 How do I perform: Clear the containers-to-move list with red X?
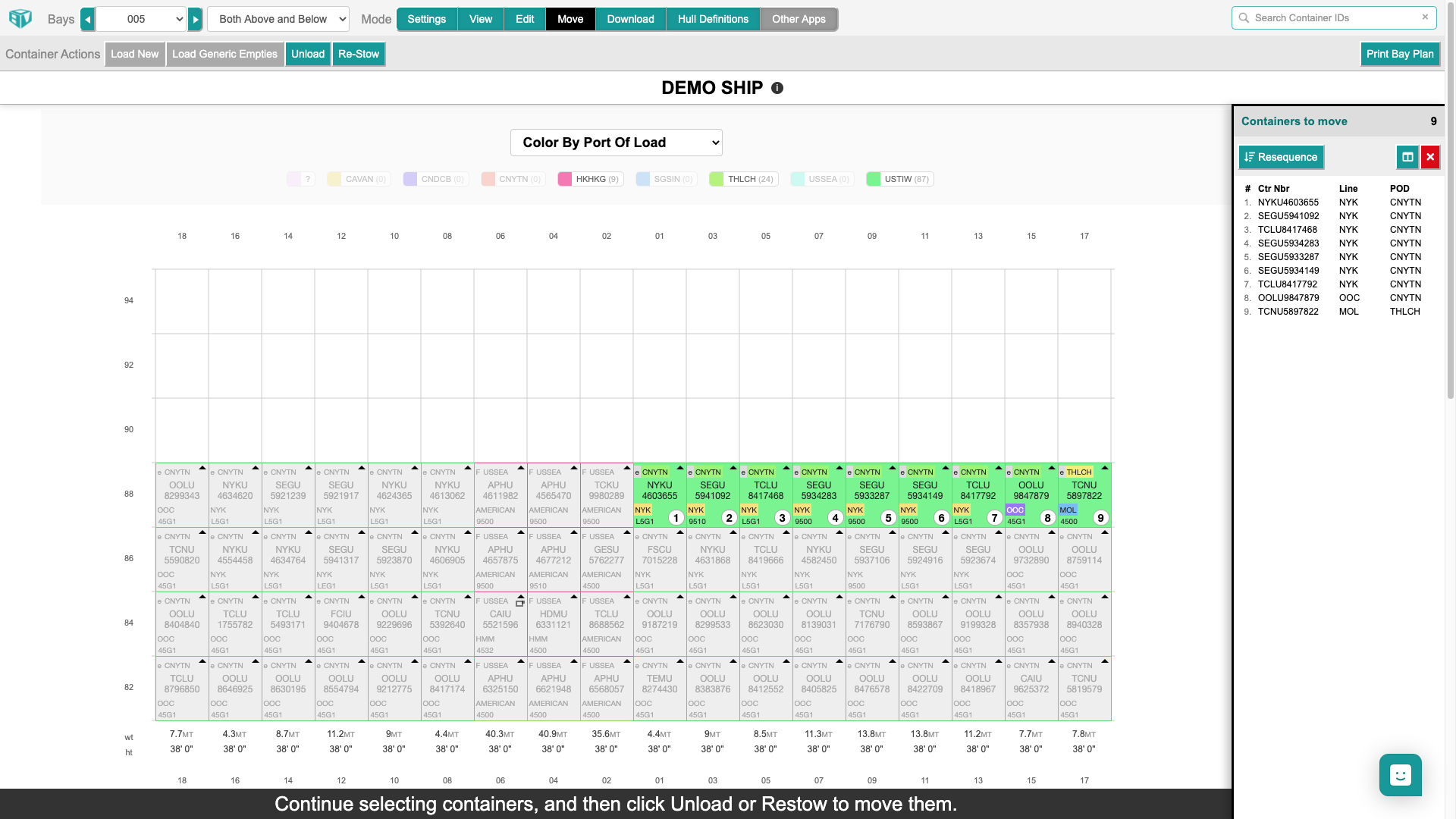1430,157
